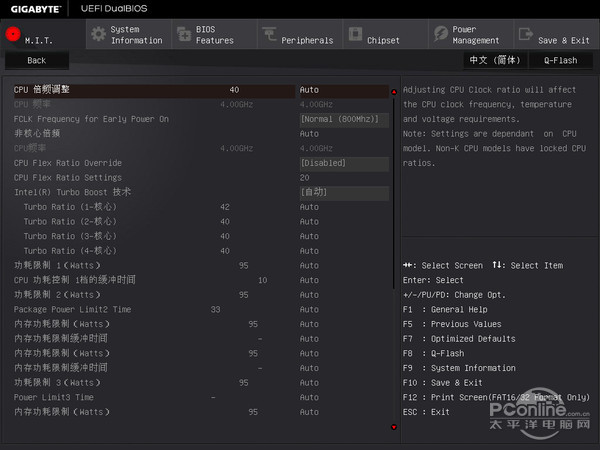Launch Q-Flash from the top button

560,60
